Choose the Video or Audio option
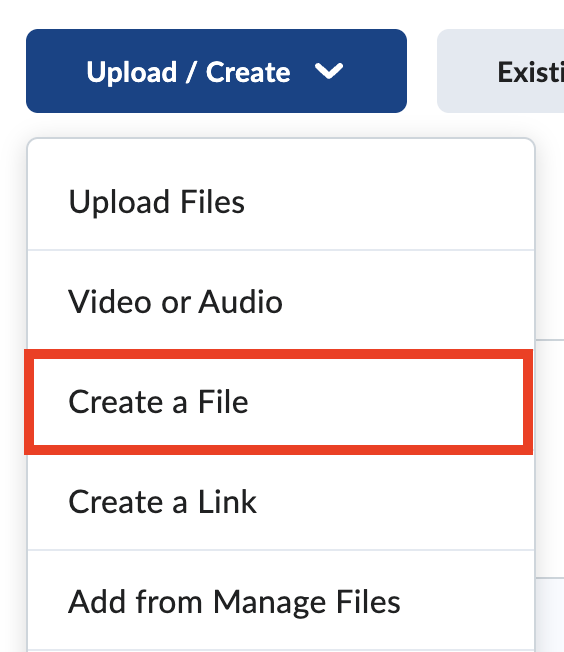This screenshot has width=564, height=652. [x=281, y=301]
